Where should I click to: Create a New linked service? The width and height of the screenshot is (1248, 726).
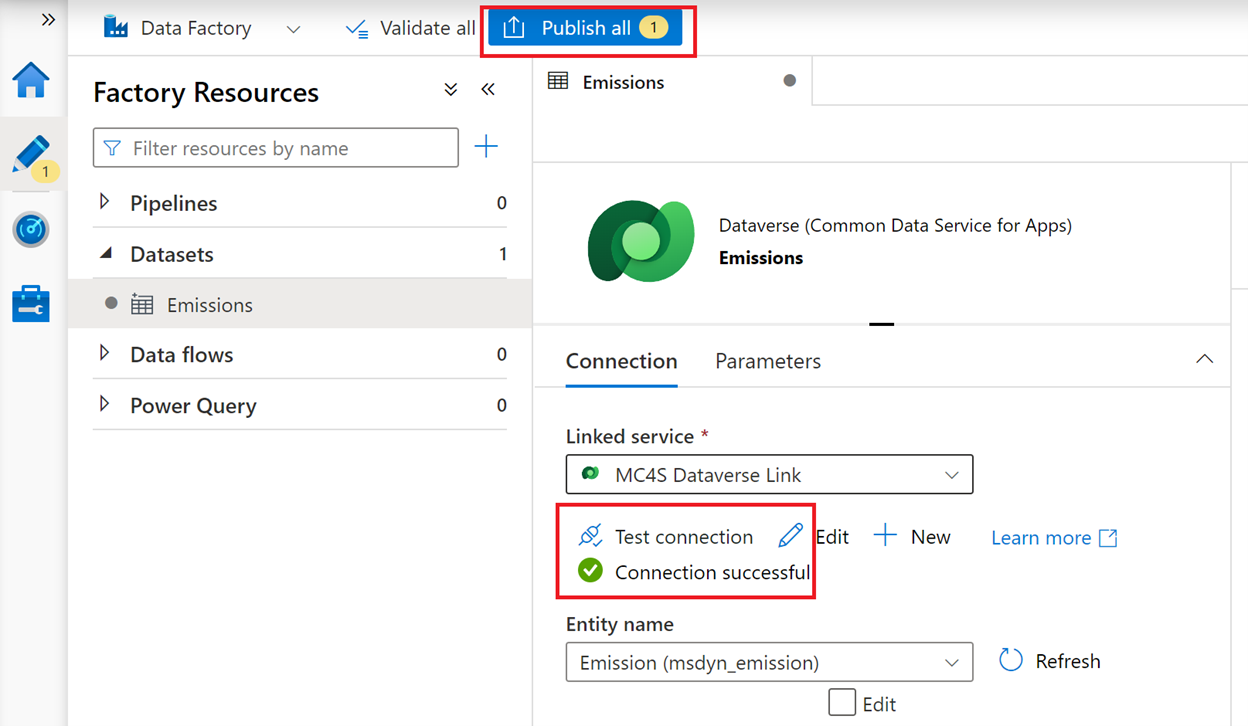911,537
